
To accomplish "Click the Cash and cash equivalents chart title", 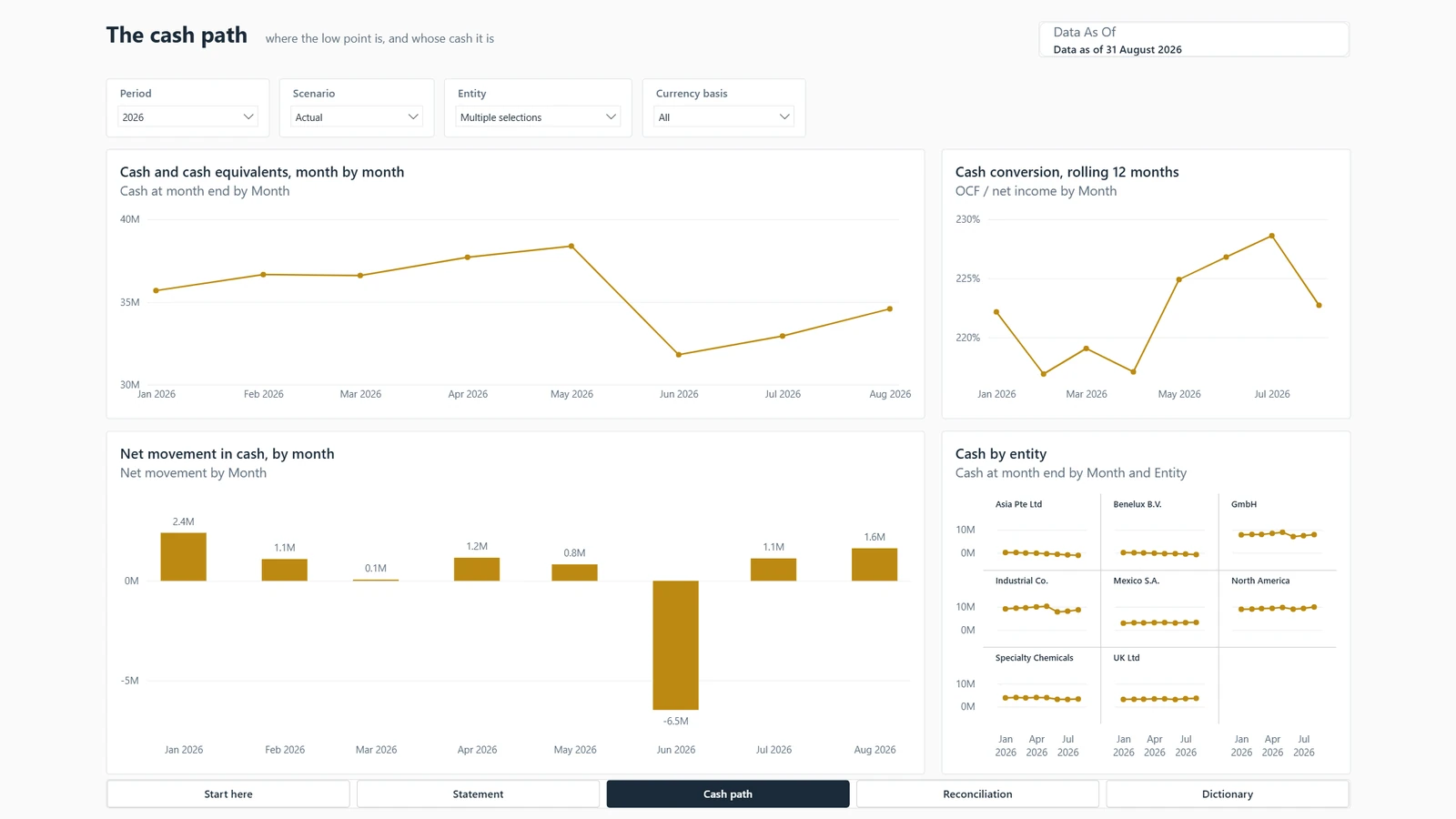I will [262, 172].
